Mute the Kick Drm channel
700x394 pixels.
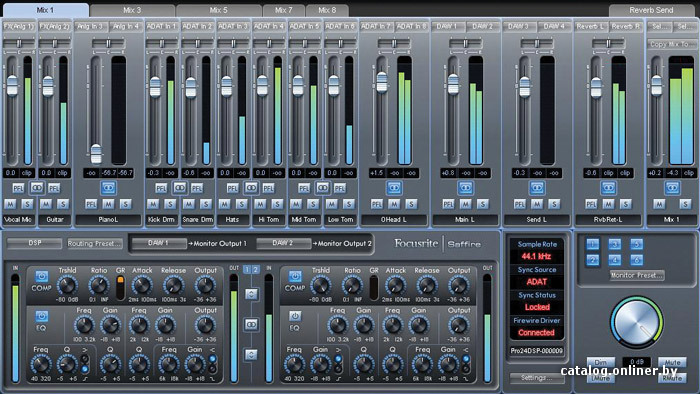click(x=153, y=204)
